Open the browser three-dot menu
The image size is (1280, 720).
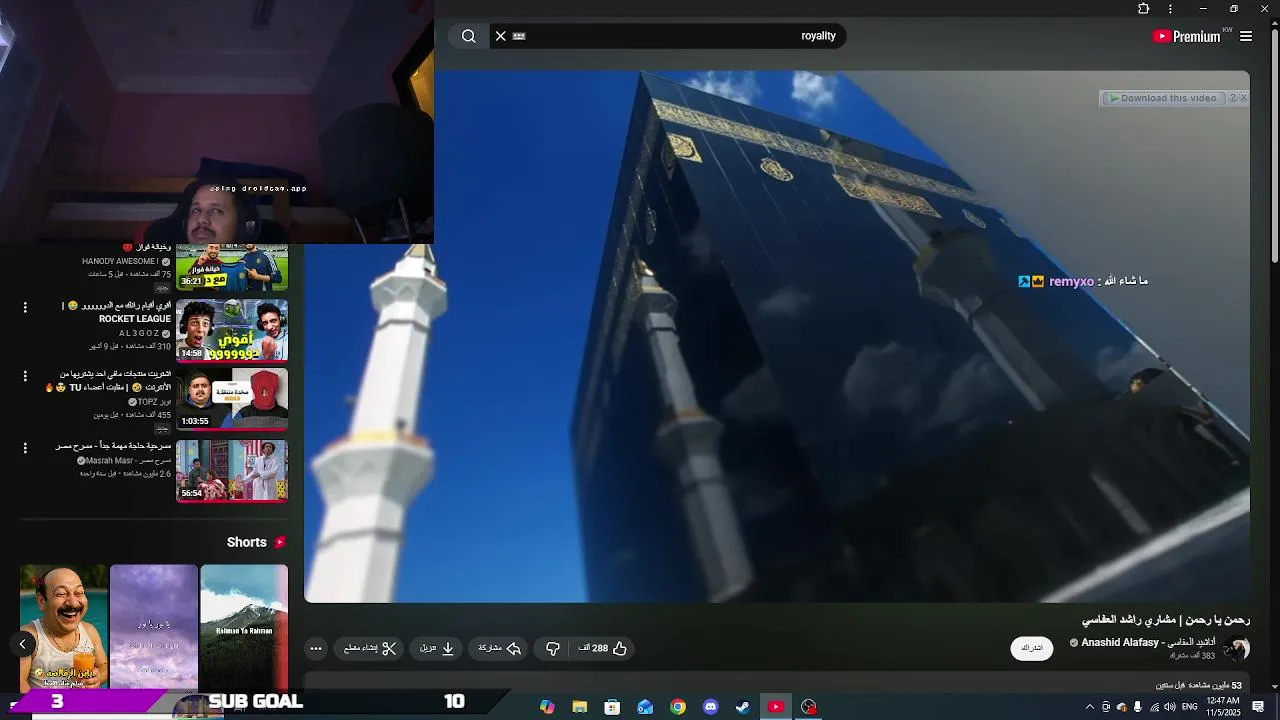[x=1170, y=9]
